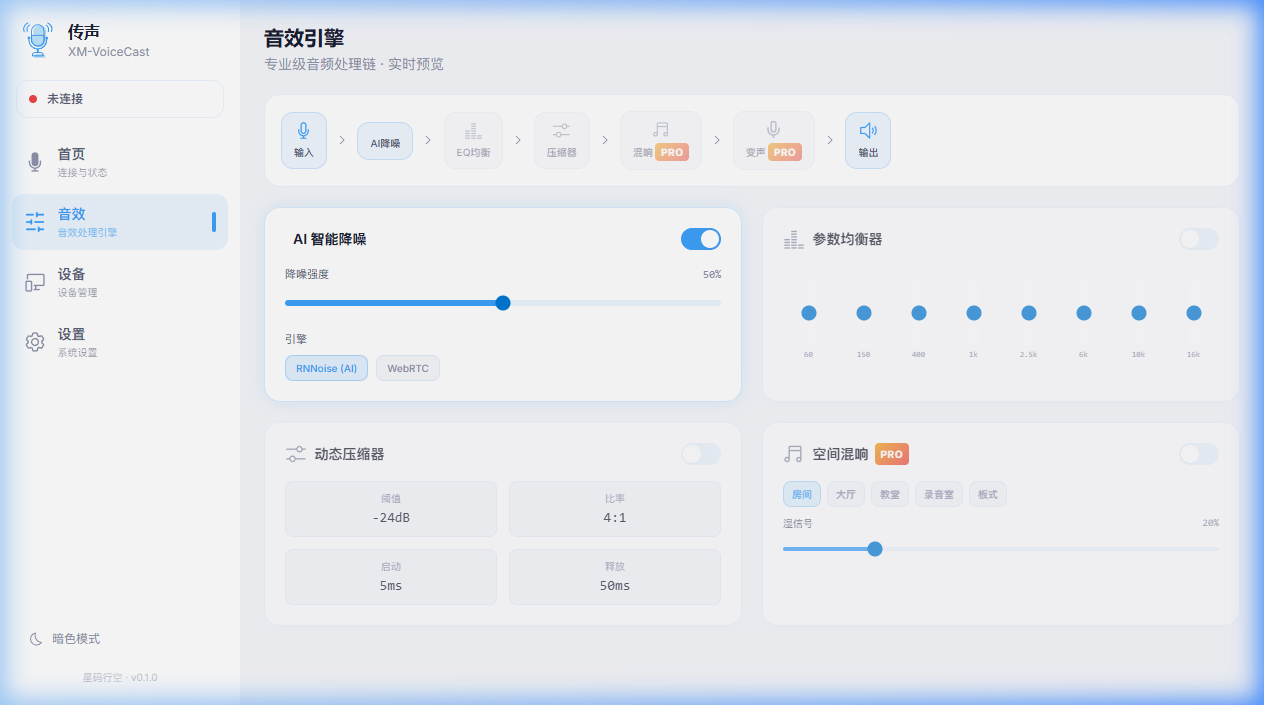Select the 房间 reverb preset

tap(802, 494)
